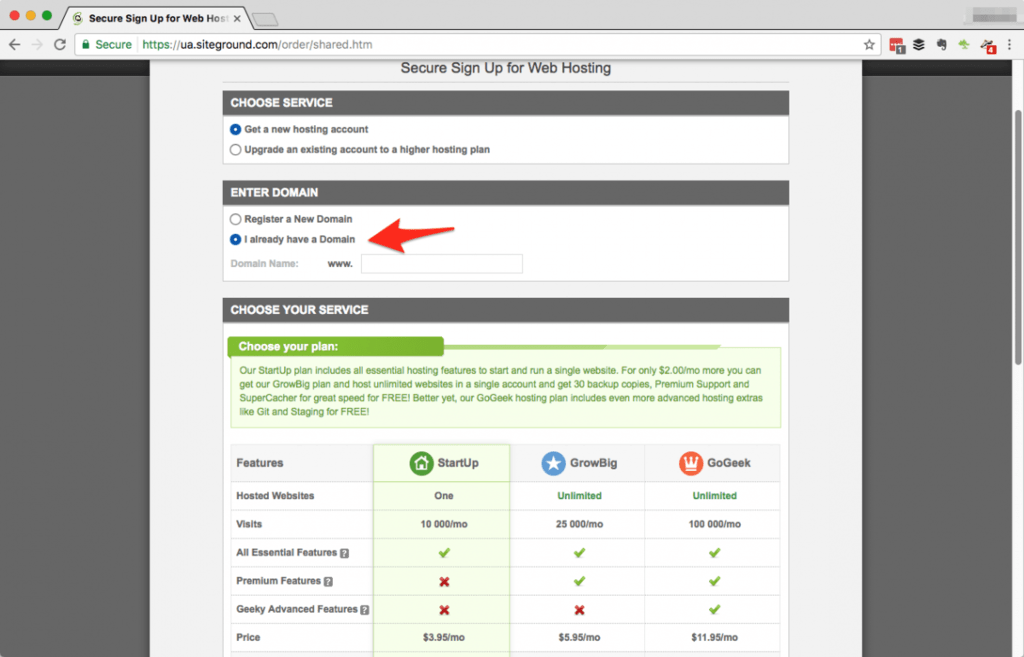Click GrowBig check mark for Premium Features
The width and height of the screenshot is (1024, 657).
[579, 581]
